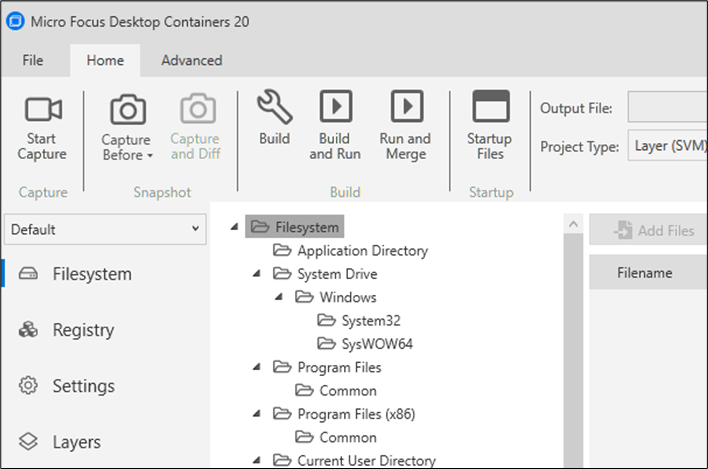Open the File menu
708x469 pixels.
click(33, 60)
